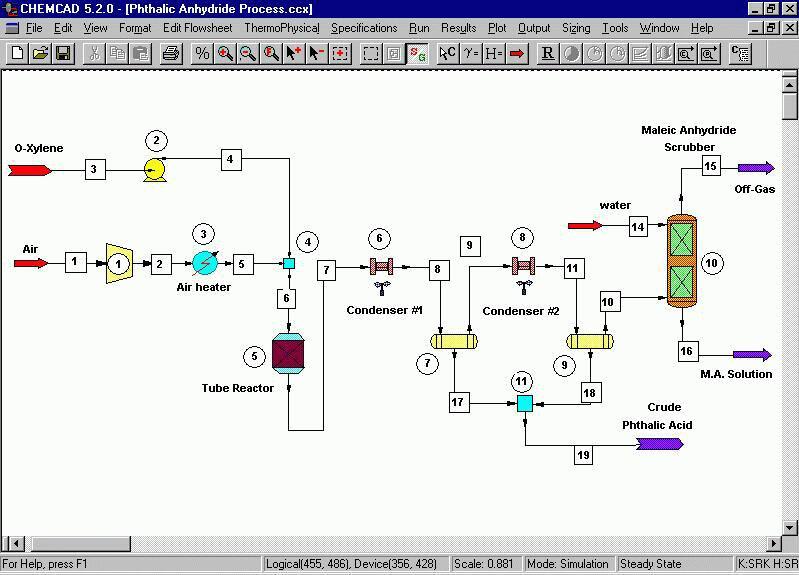The height and width of the screenshot is (575, 799).
Task: Select stream box 19
Action: click(x=583, y=455)
